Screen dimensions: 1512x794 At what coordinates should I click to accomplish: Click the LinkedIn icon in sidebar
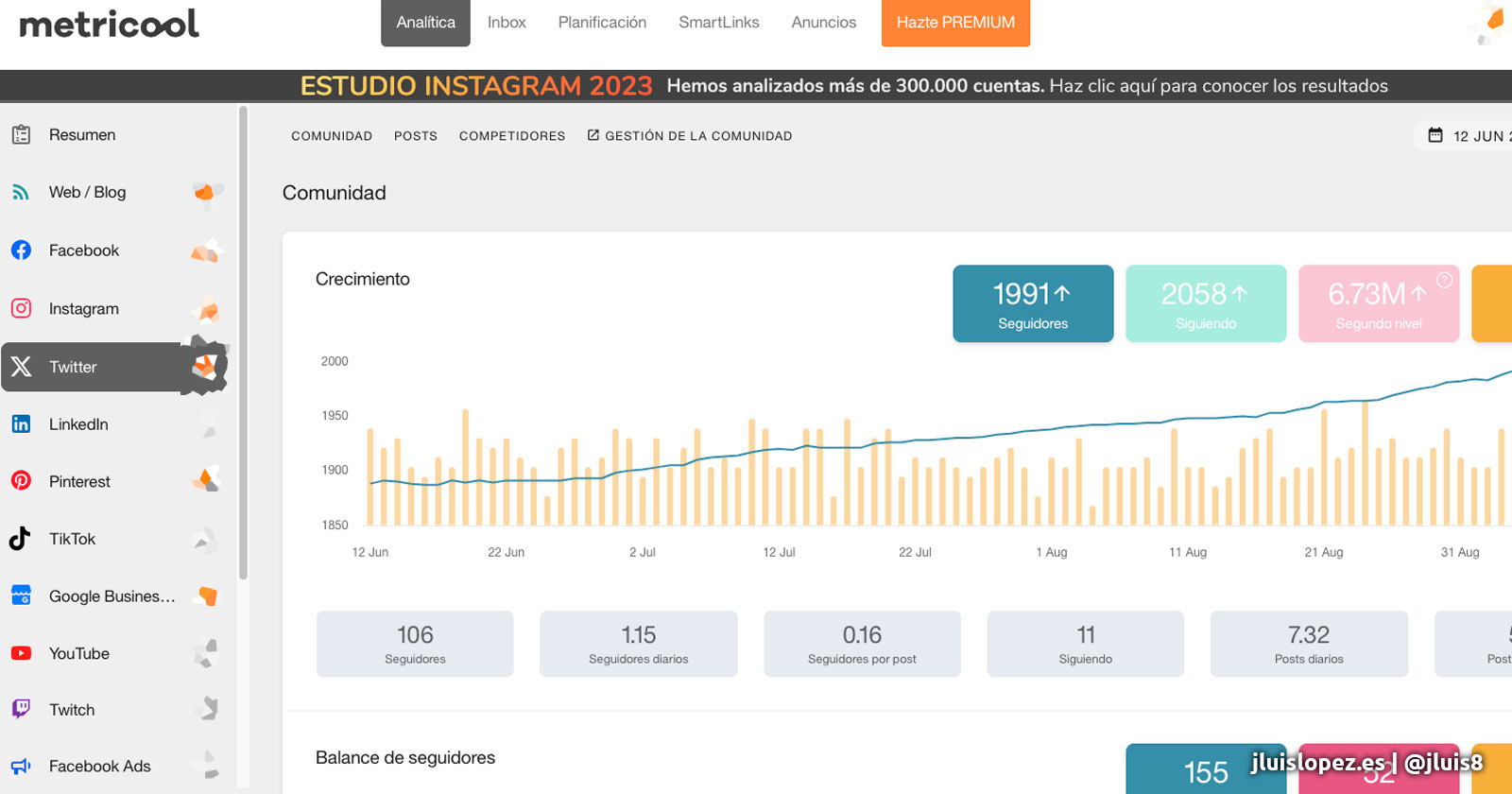(21, 424)
